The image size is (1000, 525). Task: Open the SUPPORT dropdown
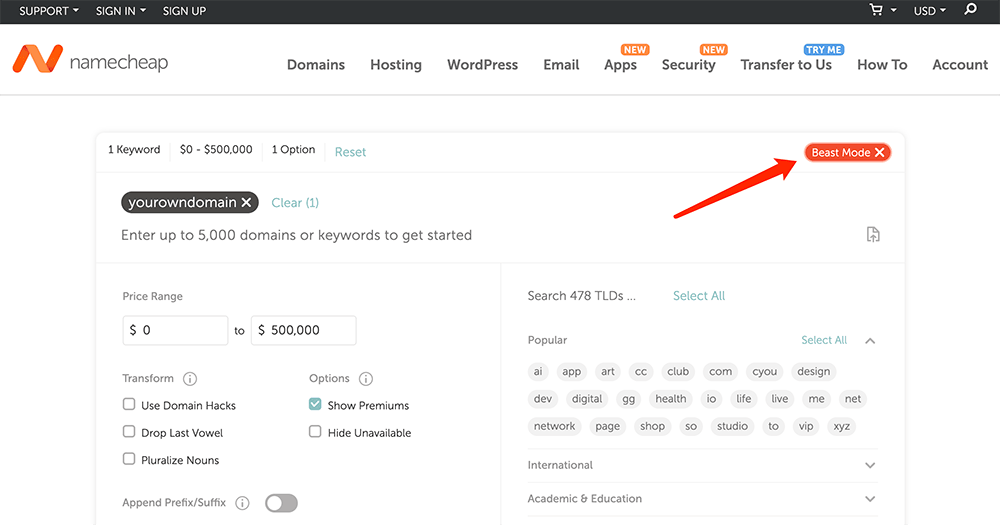49,11
